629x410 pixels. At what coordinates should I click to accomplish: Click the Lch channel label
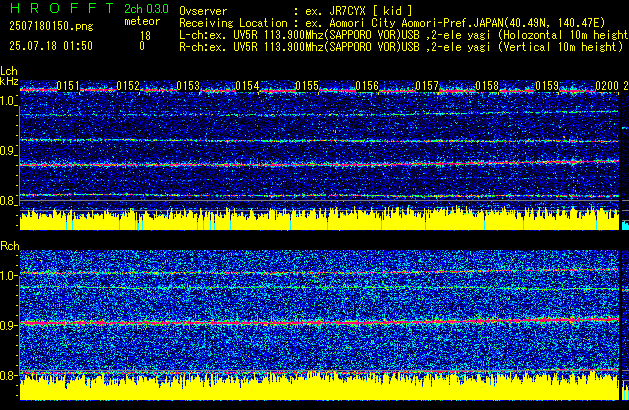click(x=9, y=71)
